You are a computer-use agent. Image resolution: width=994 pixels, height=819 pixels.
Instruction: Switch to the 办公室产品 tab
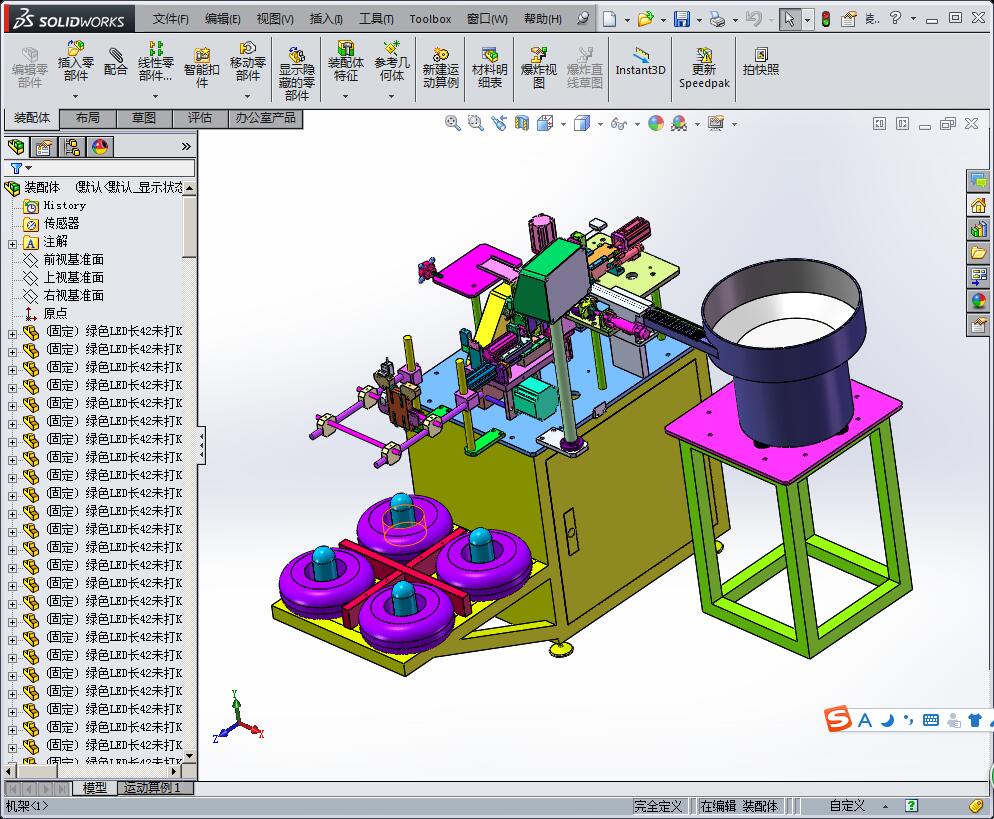pos(266,118)
